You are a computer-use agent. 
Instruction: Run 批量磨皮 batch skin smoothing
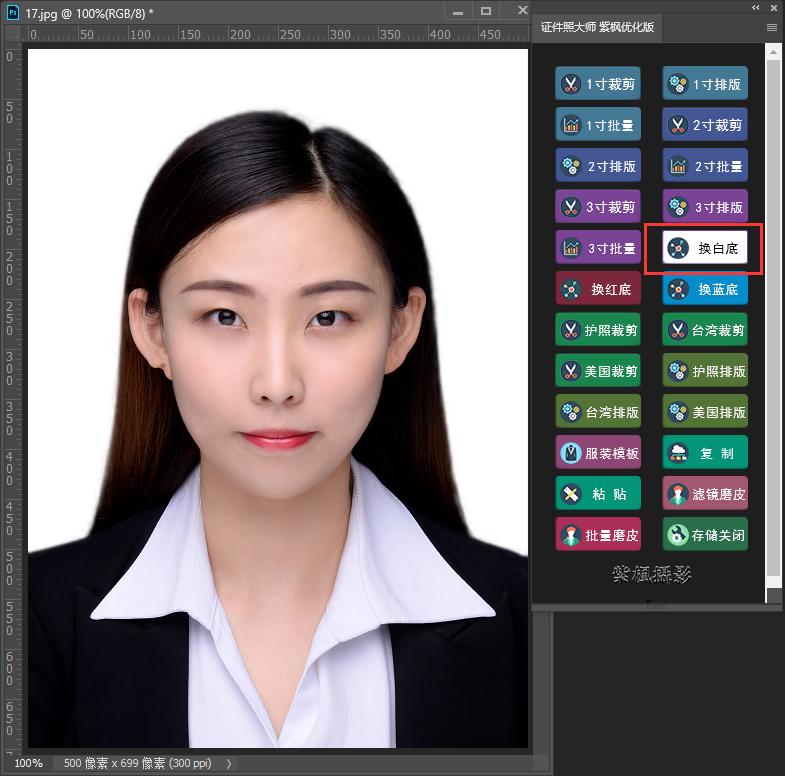pyautogui.click(x=598, y=535)
